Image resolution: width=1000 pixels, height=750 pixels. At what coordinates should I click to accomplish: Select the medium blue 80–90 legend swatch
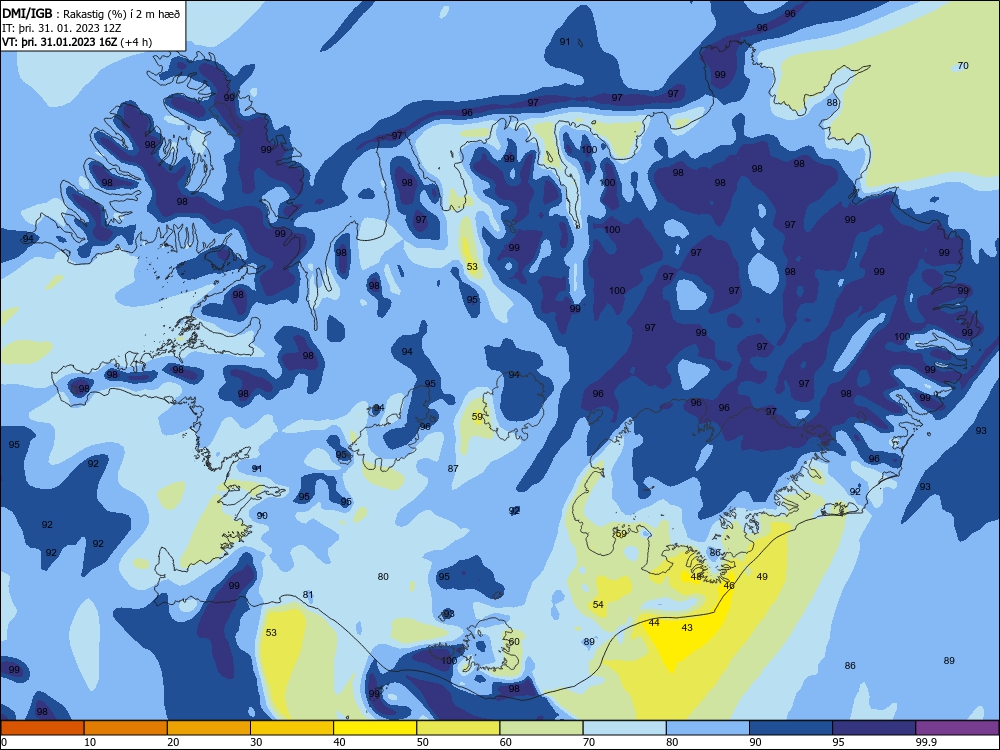point(707,728)
